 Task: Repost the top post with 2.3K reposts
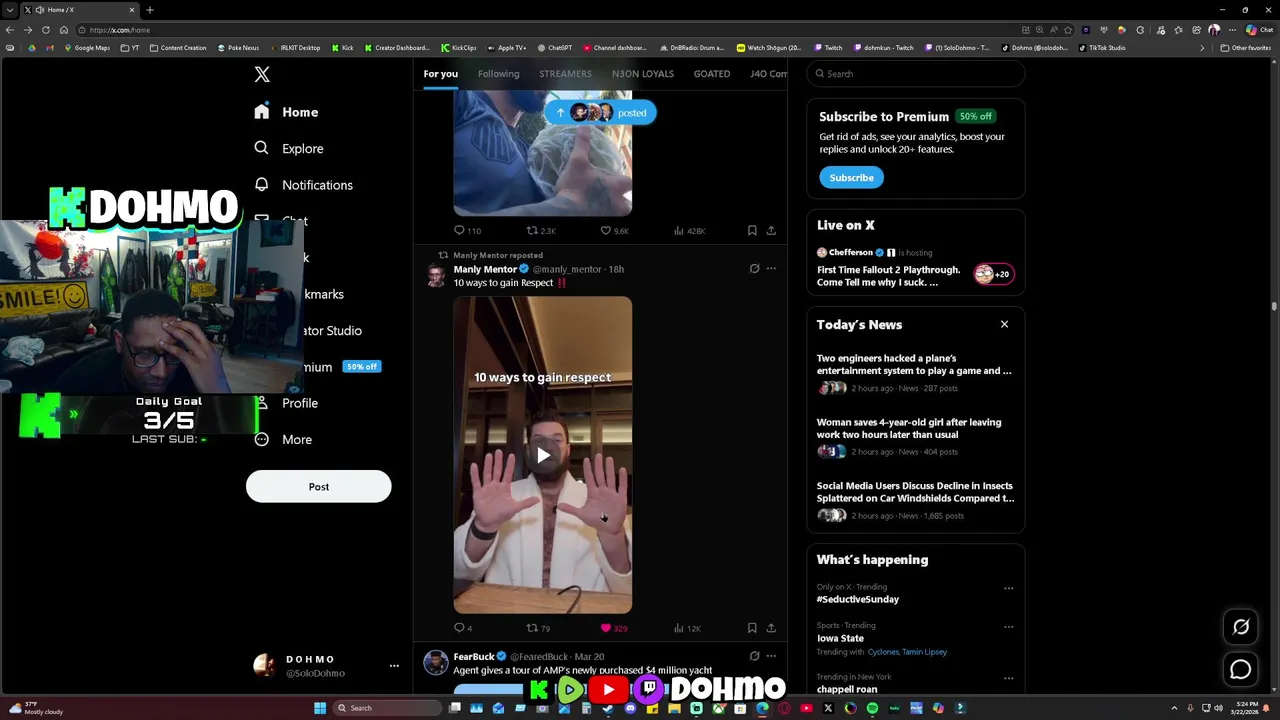(x=540, y=230)
